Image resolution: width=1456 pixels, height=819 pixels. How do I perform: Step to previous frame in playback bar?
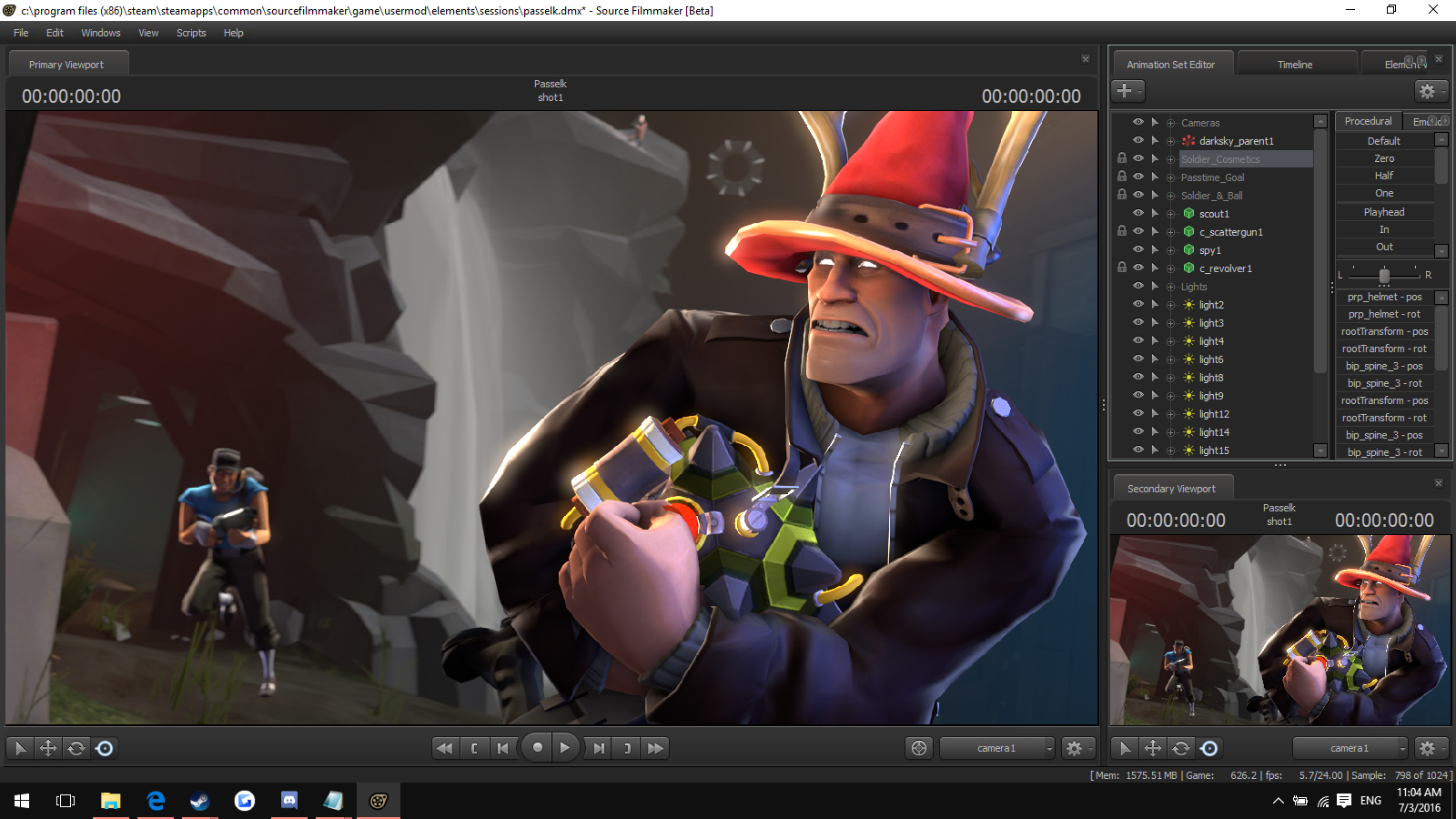[502, 748]
